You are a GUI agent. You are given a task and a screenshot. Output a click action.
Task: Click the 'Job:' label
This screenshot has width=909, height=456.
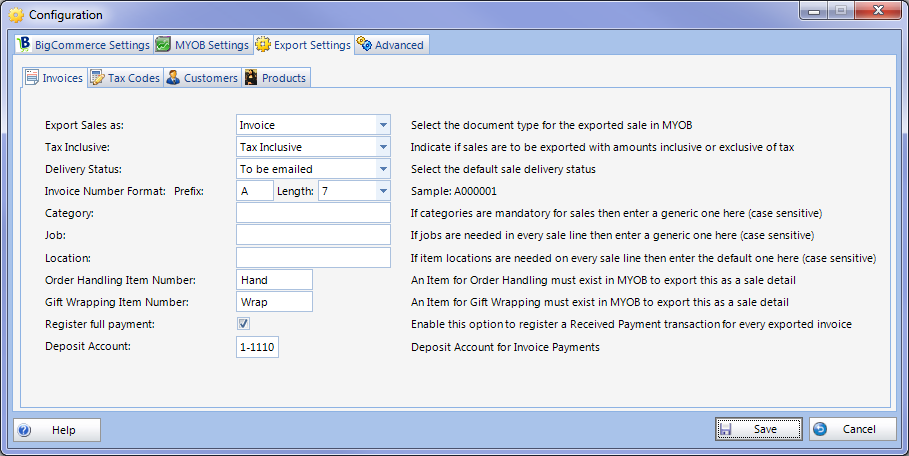pos(56,235)
